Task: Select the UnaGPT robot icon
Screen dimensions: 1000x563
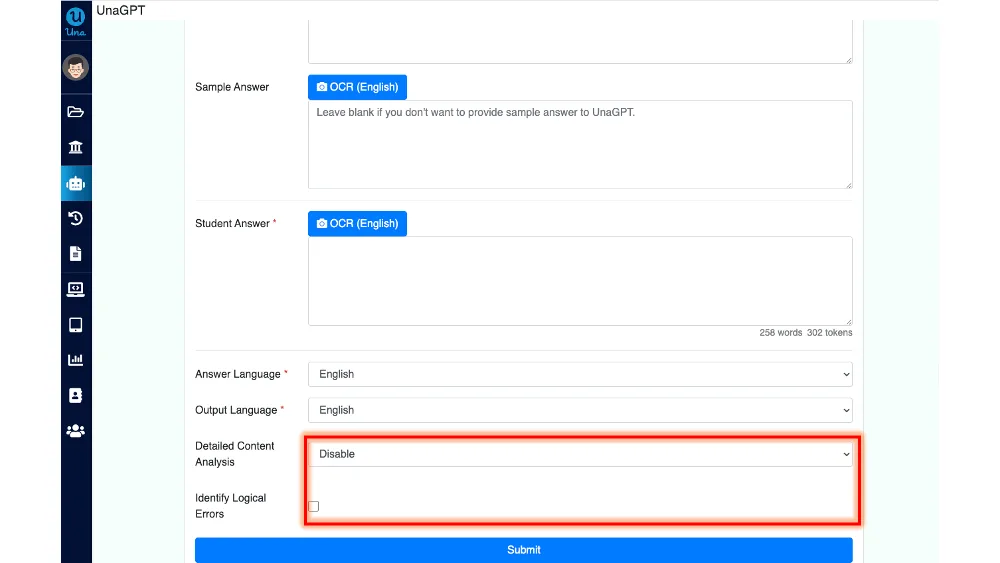Action: (75, 184)
